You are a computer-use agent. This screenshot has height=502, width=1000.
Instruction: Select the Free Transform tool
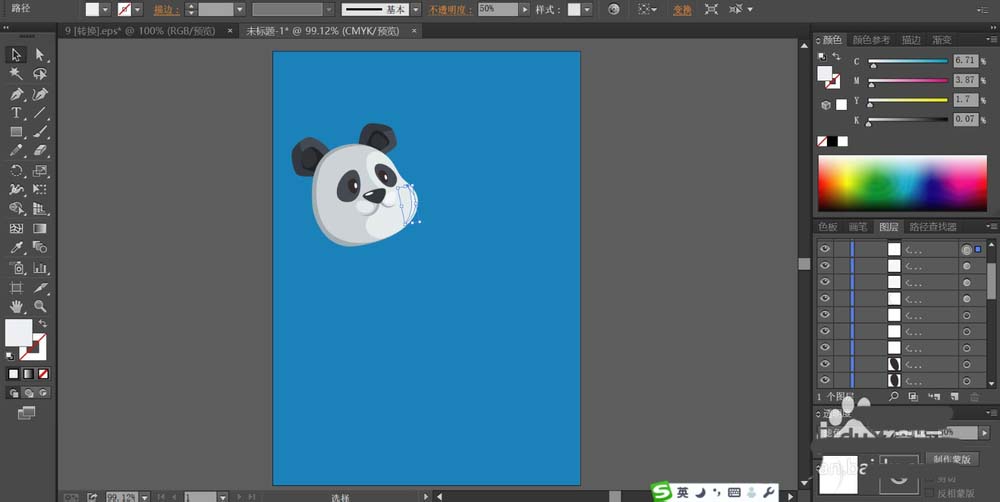(x=40, y=189)
